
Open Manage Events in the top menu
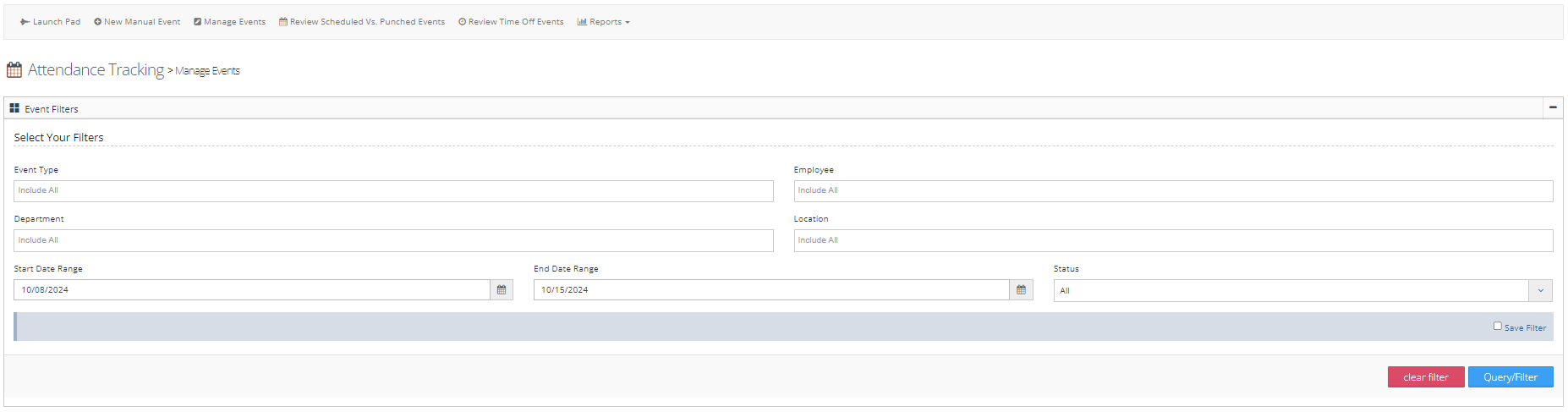(229, 22)
